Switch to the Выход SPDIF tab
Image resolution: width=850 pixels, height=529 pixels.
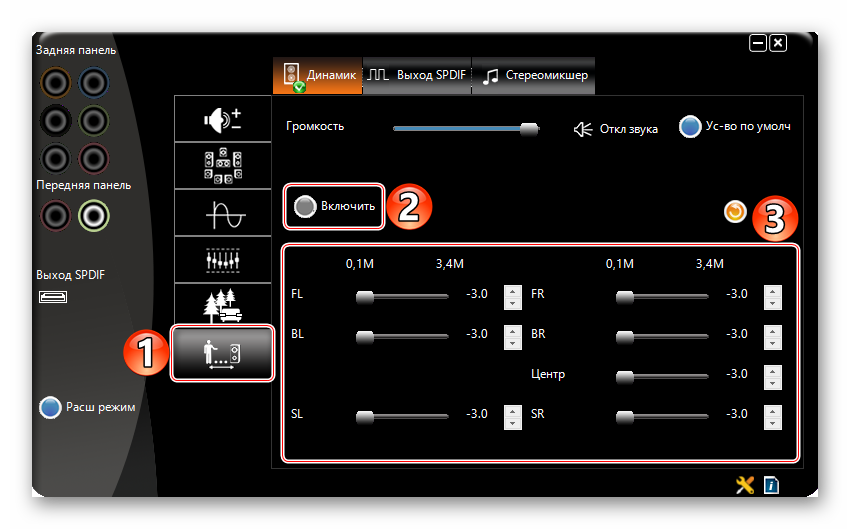tap(417, 75)
